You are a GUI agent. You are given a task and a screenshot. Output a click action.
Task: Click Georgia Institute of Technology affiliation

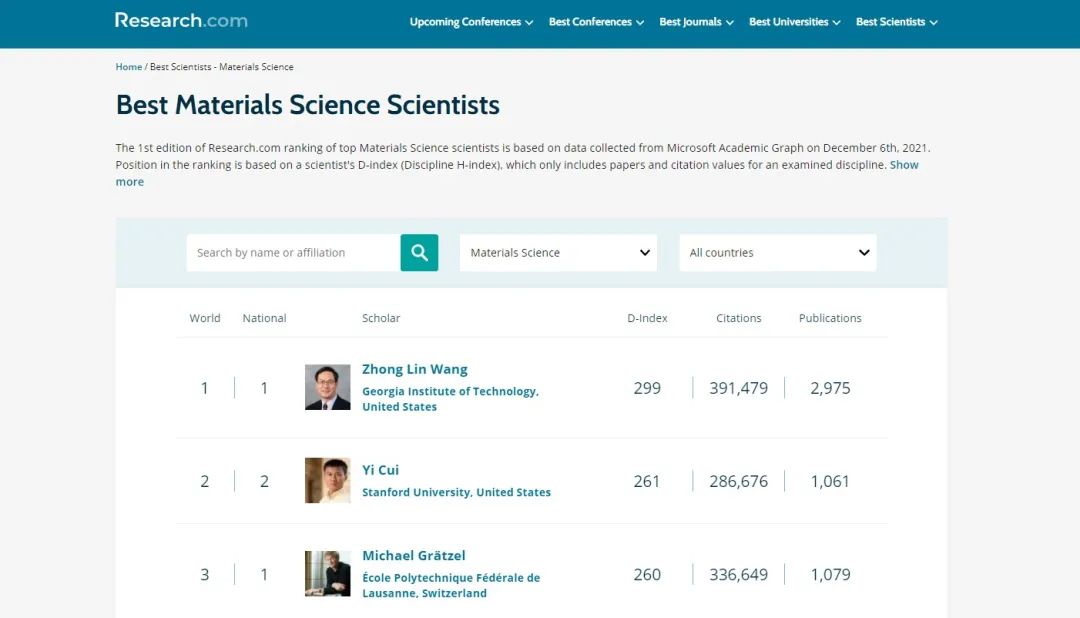pos(450,392)
